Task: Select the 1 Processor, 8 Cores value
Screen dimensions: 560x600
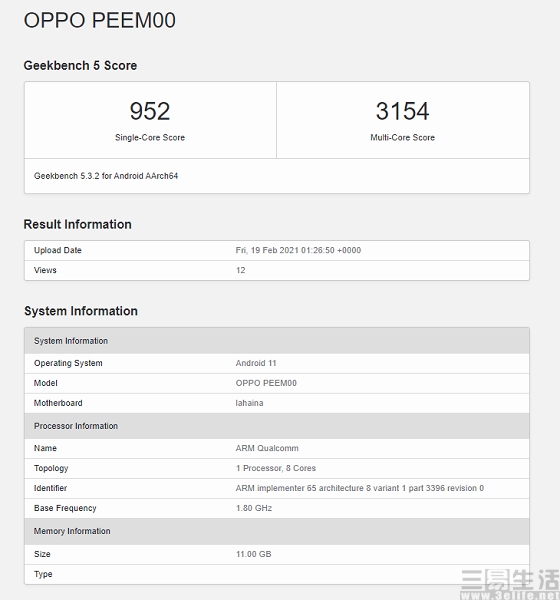Action: tap(276, 468)
